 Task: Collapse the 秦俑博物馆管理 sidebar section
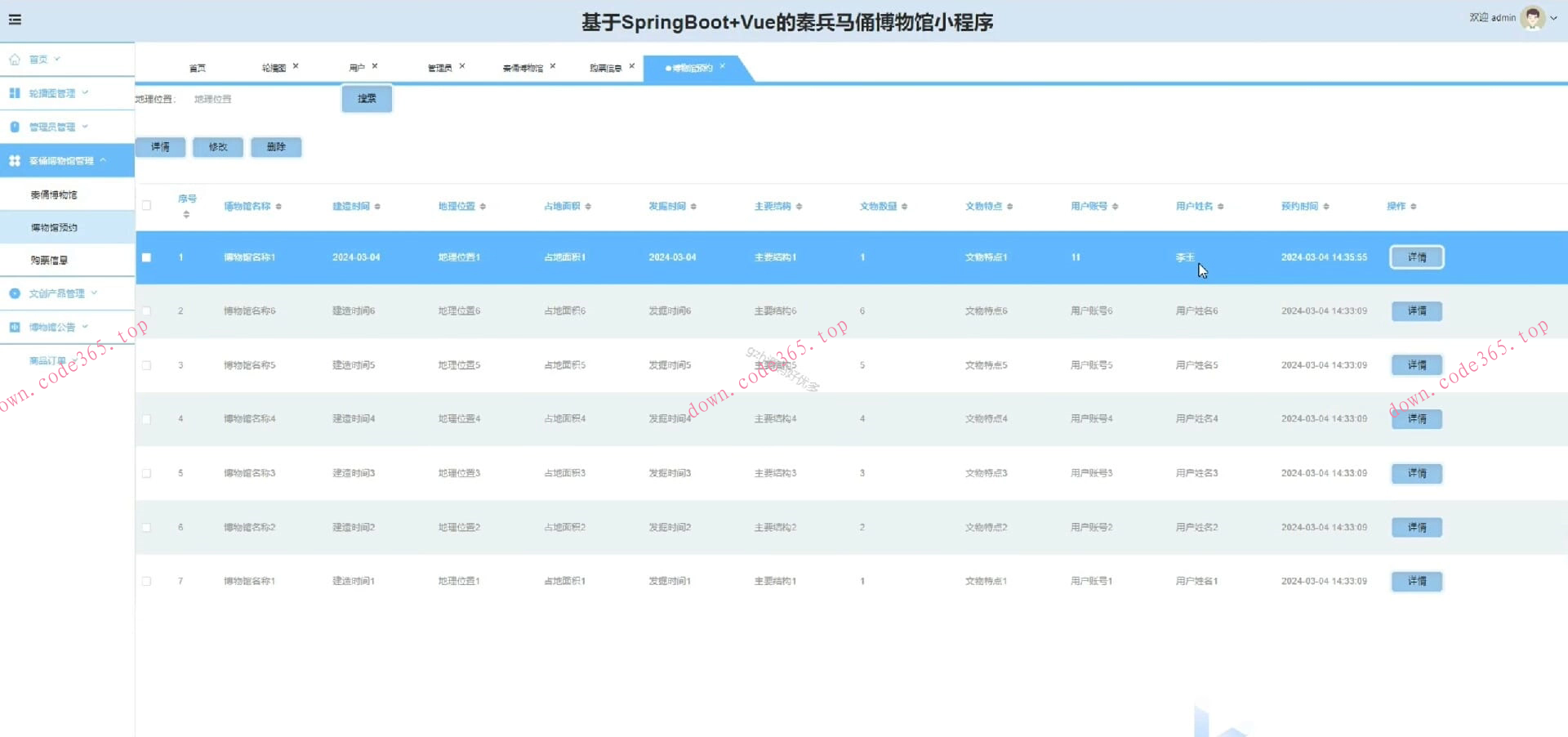pyautogui.click(x=104, y=160)
